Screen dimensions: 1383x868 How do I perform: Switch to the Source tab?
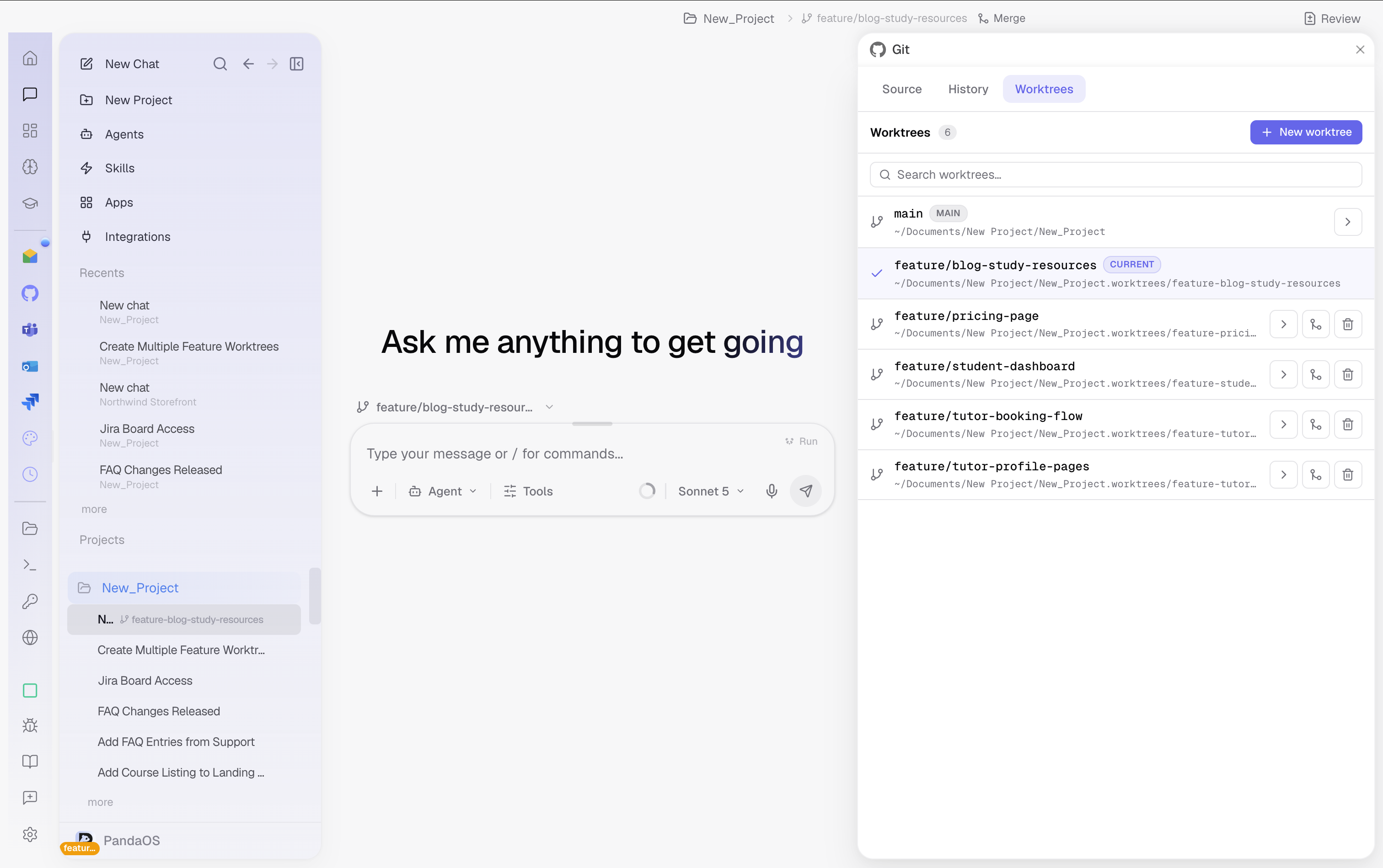901,89
